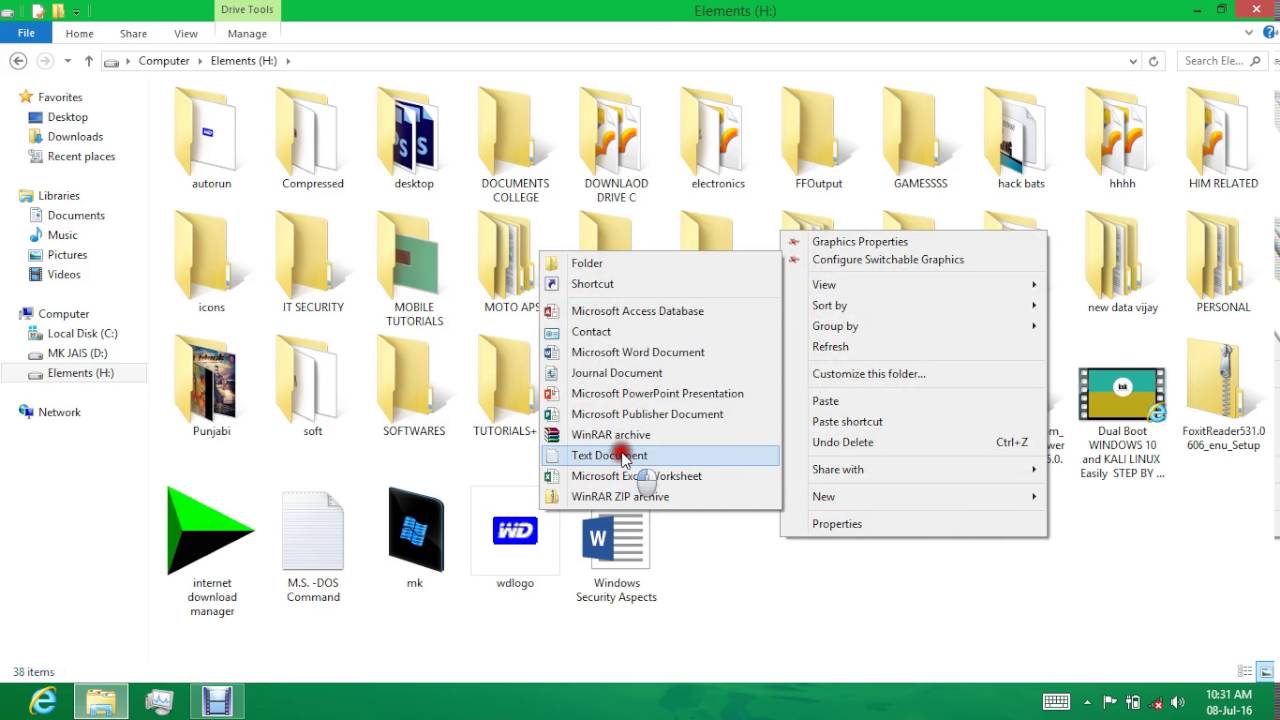Click Undo Delete in context menu

pos(914,442)
